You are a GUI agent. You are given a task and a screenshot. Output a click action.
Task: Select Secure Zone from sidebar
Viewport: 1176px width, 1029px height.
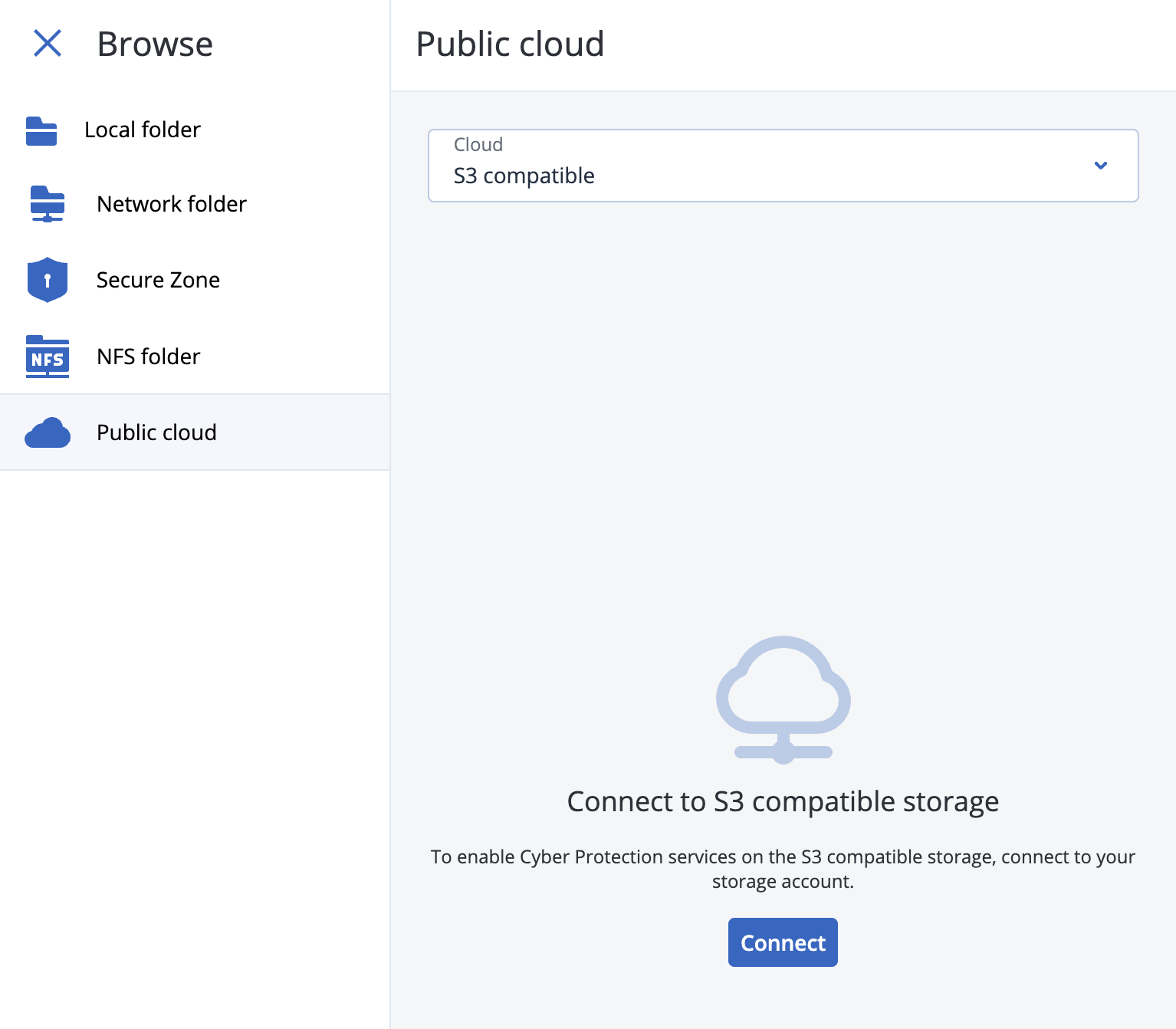[156, 280]
